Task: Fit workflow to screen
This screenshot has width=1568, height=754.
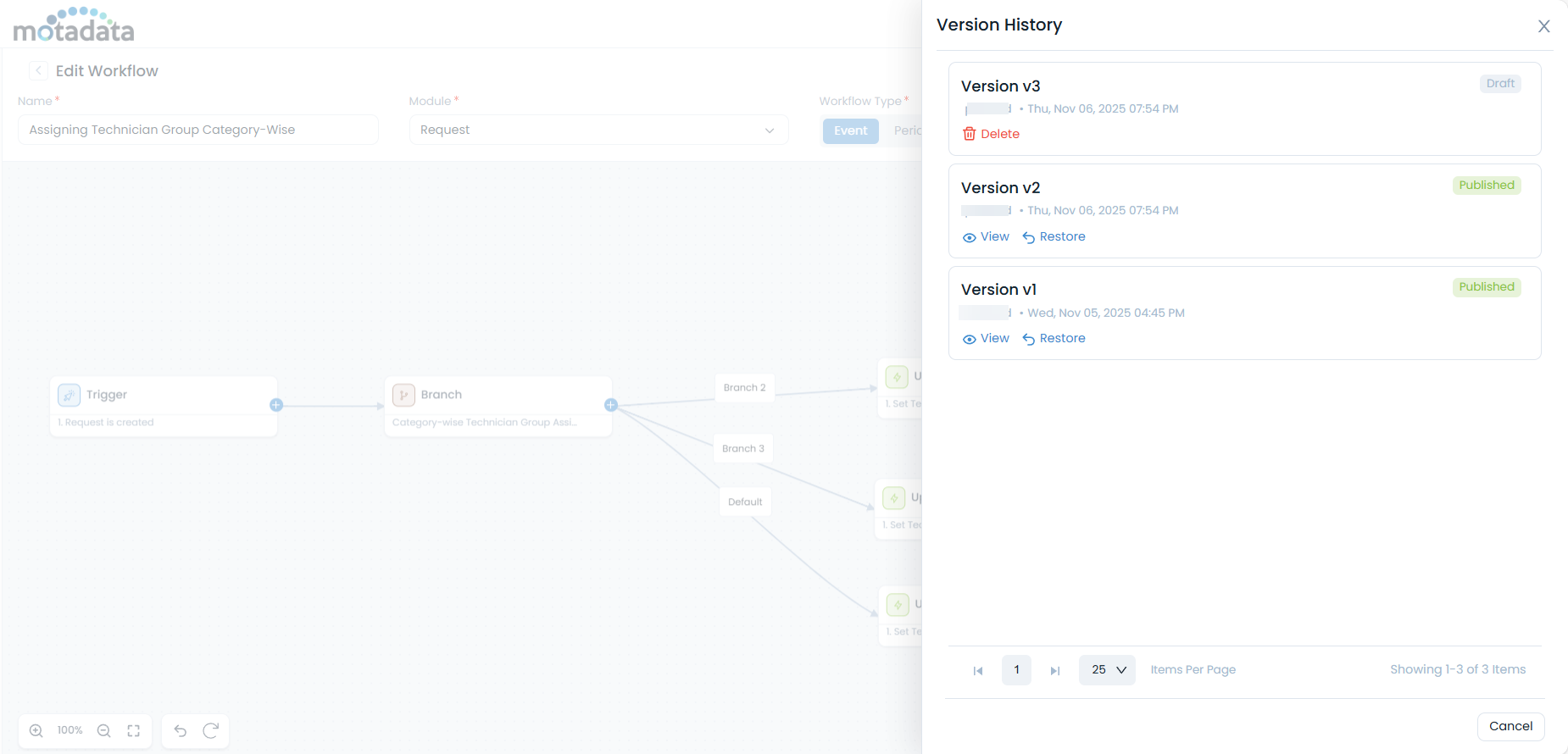Action: [x=134, y=730]
